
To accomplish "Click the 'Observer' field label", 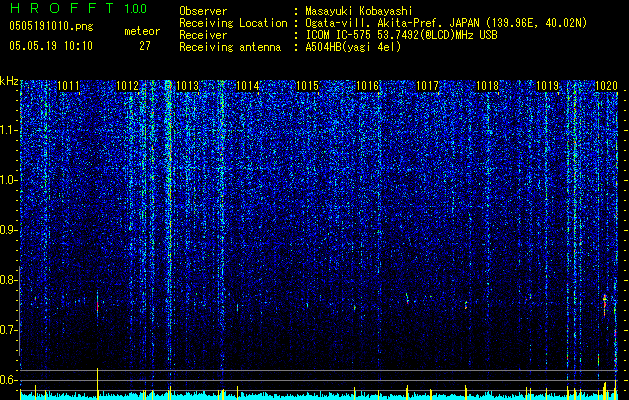I will [203, 11].
